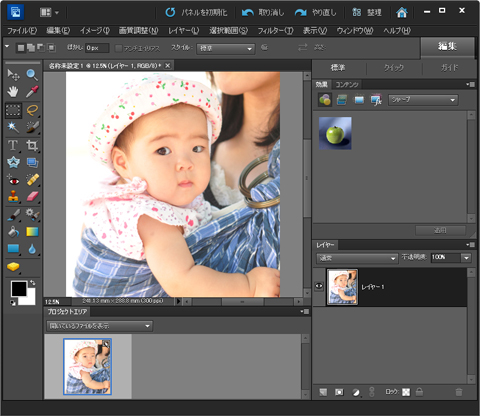
Task: Open the opacity 100% dropdown arrow
Action: click(x=466, y=258)
